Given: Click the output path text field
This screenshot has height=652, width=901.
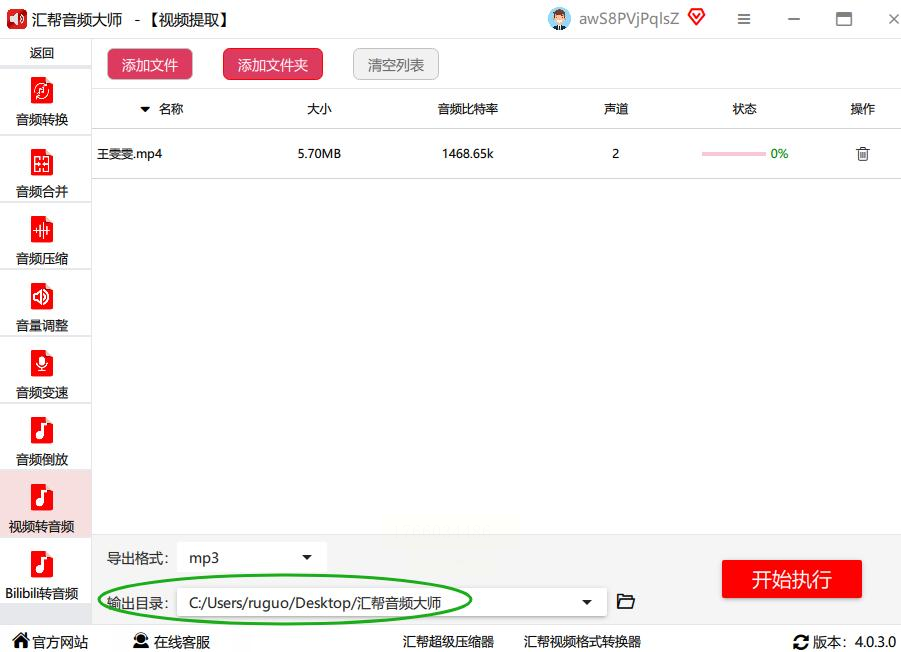Looking at the screenshot, I should (392, 602).
